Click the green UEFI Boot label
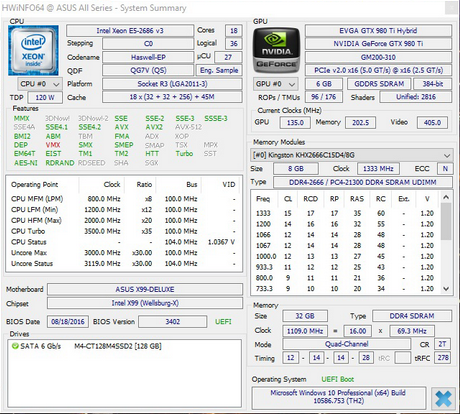Screen dimensions: 460x414 coord(338,379)
